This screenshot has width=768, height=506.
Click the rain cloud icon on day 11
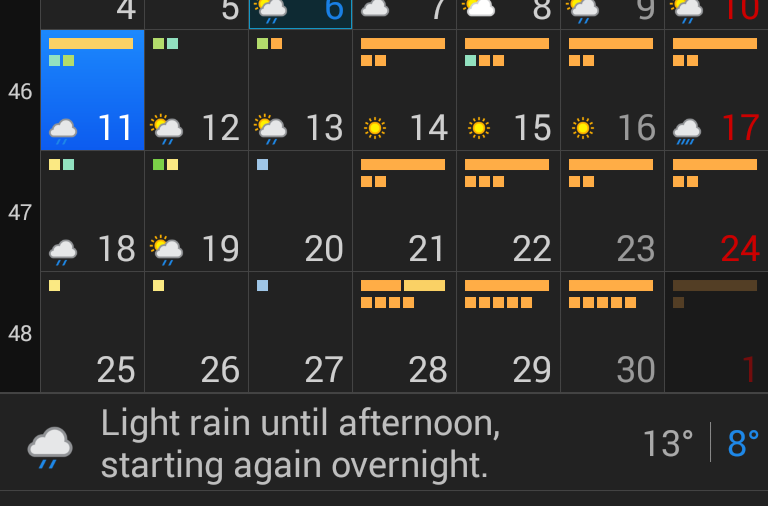click(x=63, y=129)
